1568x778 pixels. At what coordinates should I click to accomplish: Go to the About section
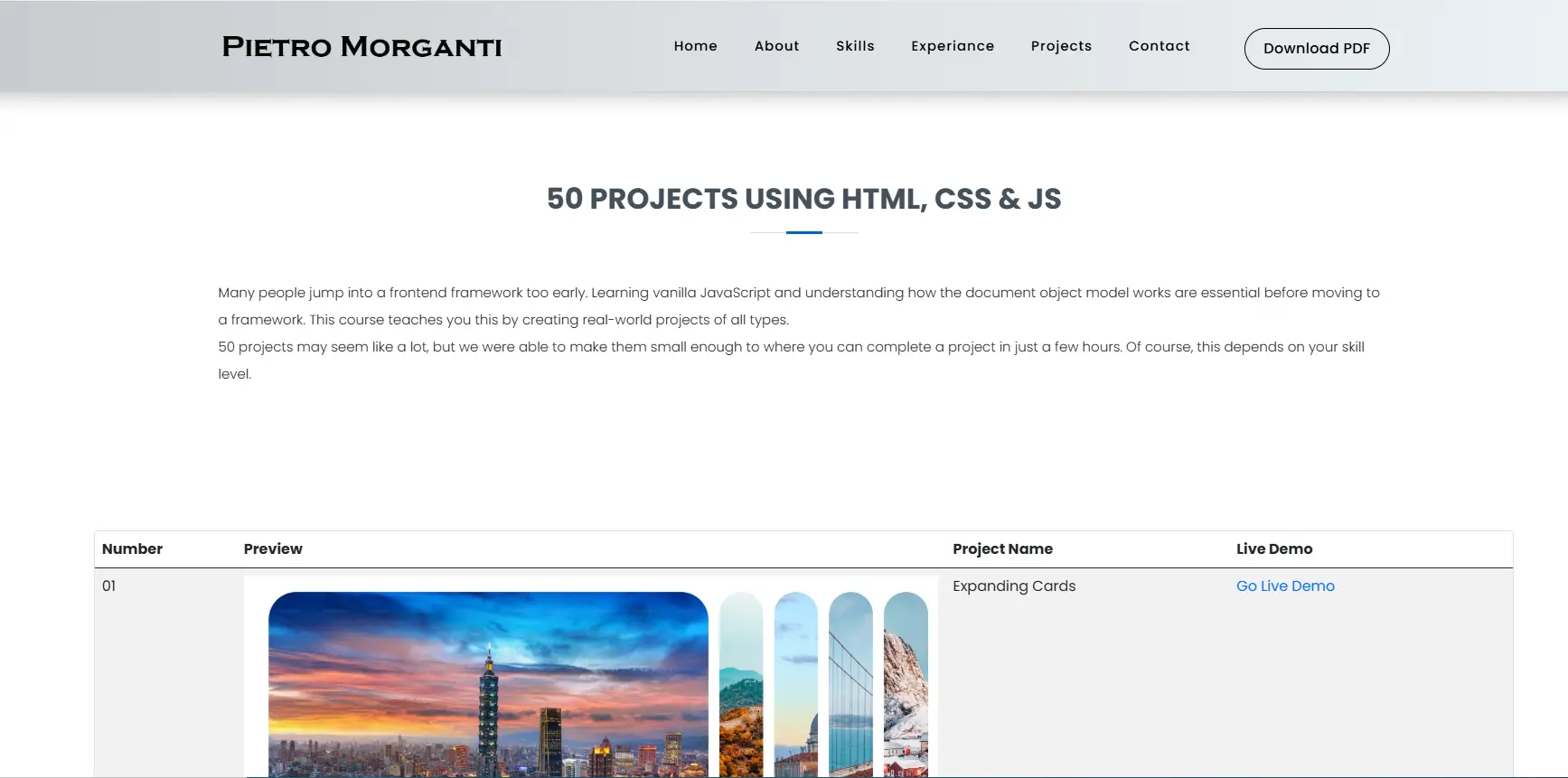point(776,46)
